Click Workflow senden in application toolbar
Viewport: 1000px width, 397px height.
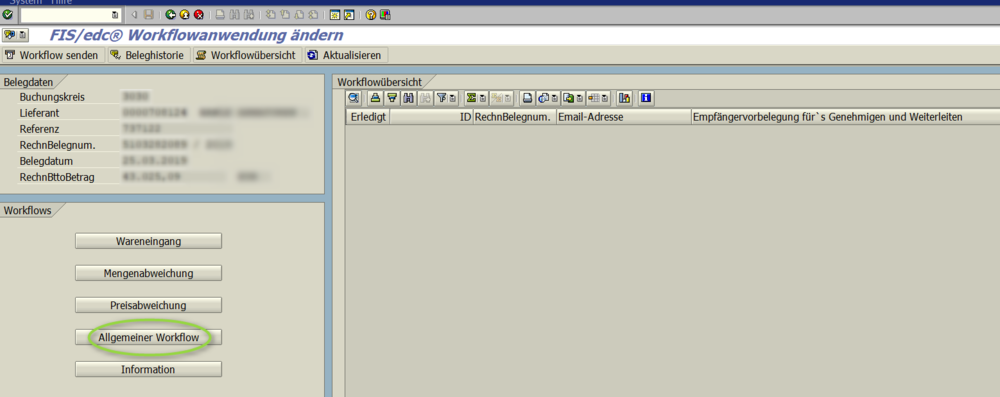pos(53,56)
